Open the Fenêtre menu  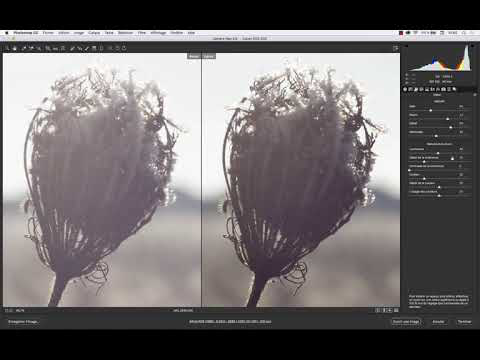[x=177, y=33]
